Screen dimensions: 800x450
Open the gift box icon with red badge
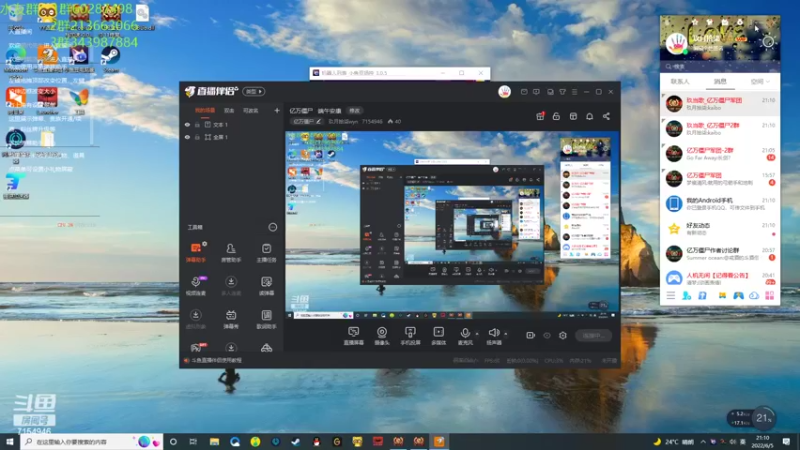[x=540, y=116]
